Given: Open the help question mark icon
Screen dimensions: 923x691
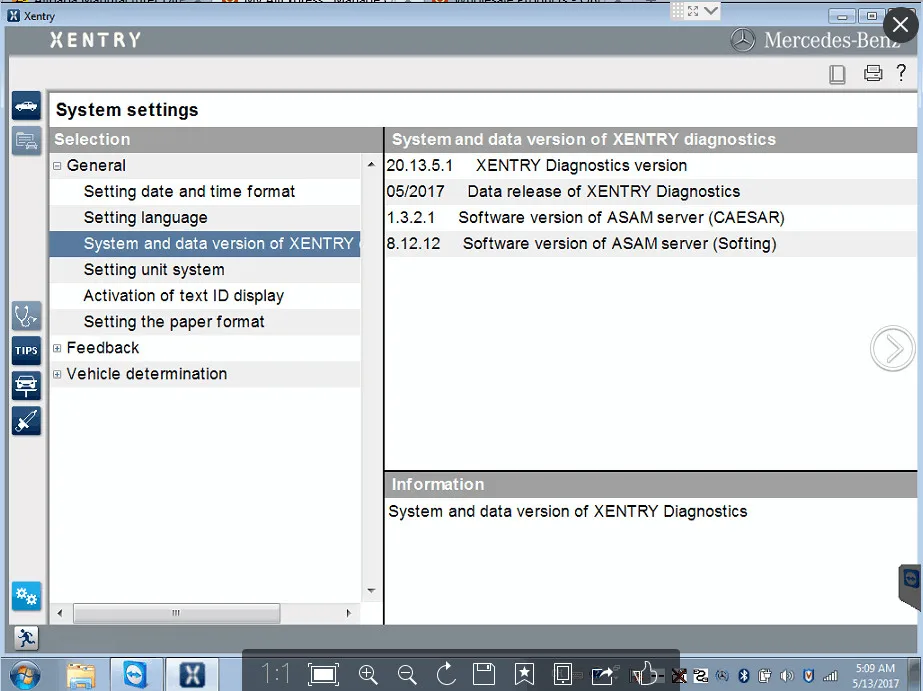Looking at the screenshot, I should pyautogui.click(x=901, y=72).
